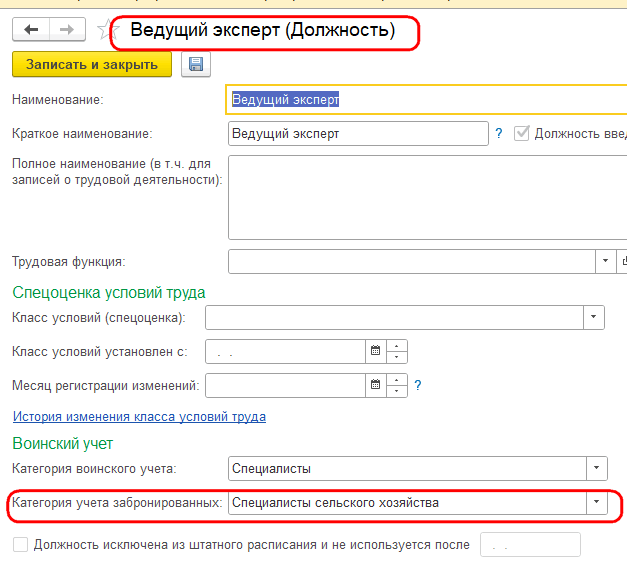This screenshot has width=627, height=578.
Task: Open calendar for Класс условий установлен с
Action: (375, 351)
